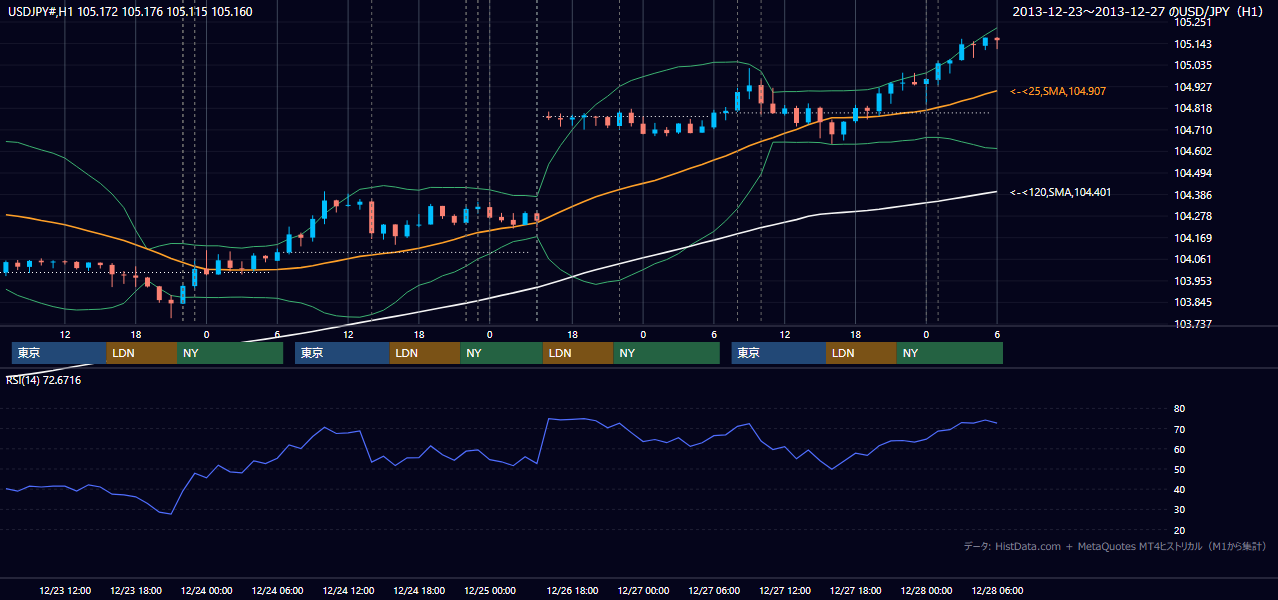Click the 105.143 price axis label
The image size is (1278, 600).
coord(1193,44)
